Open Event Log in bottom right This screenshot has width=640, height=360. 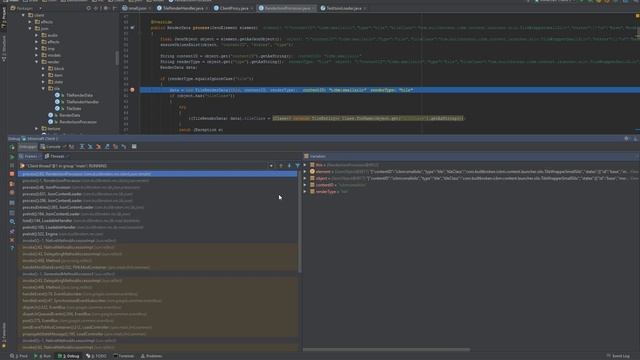(618, 356)
